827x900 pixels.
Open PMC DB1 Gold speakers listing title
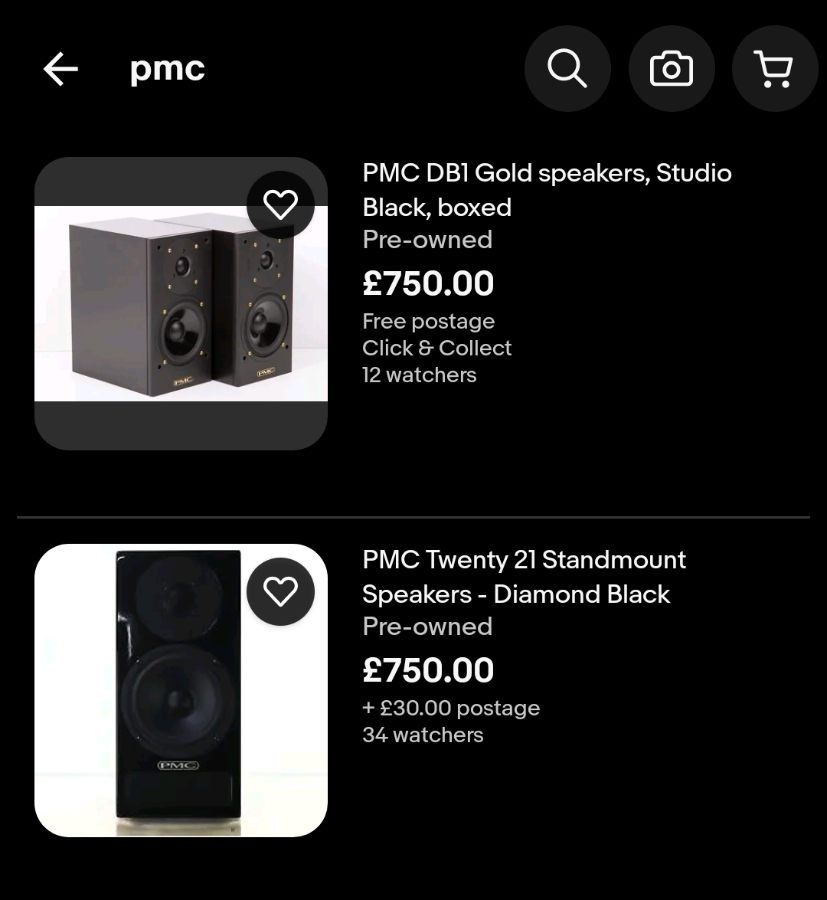[546, 190]
